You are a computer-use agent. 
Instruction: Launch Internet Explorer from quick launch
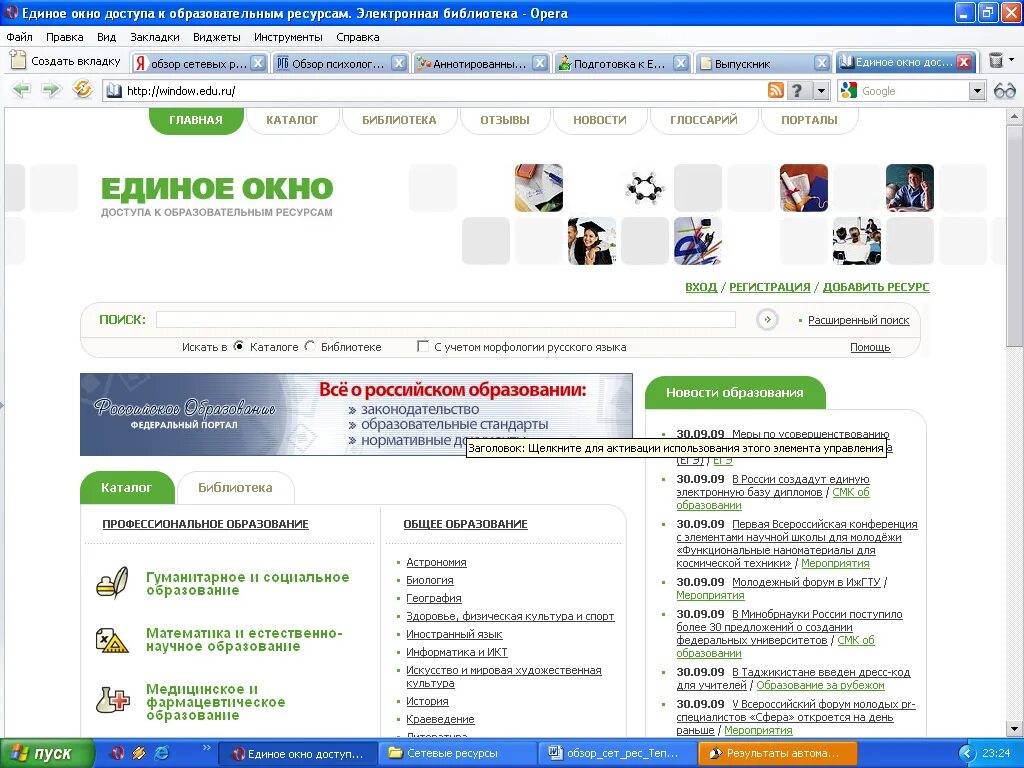coord(161,753)
